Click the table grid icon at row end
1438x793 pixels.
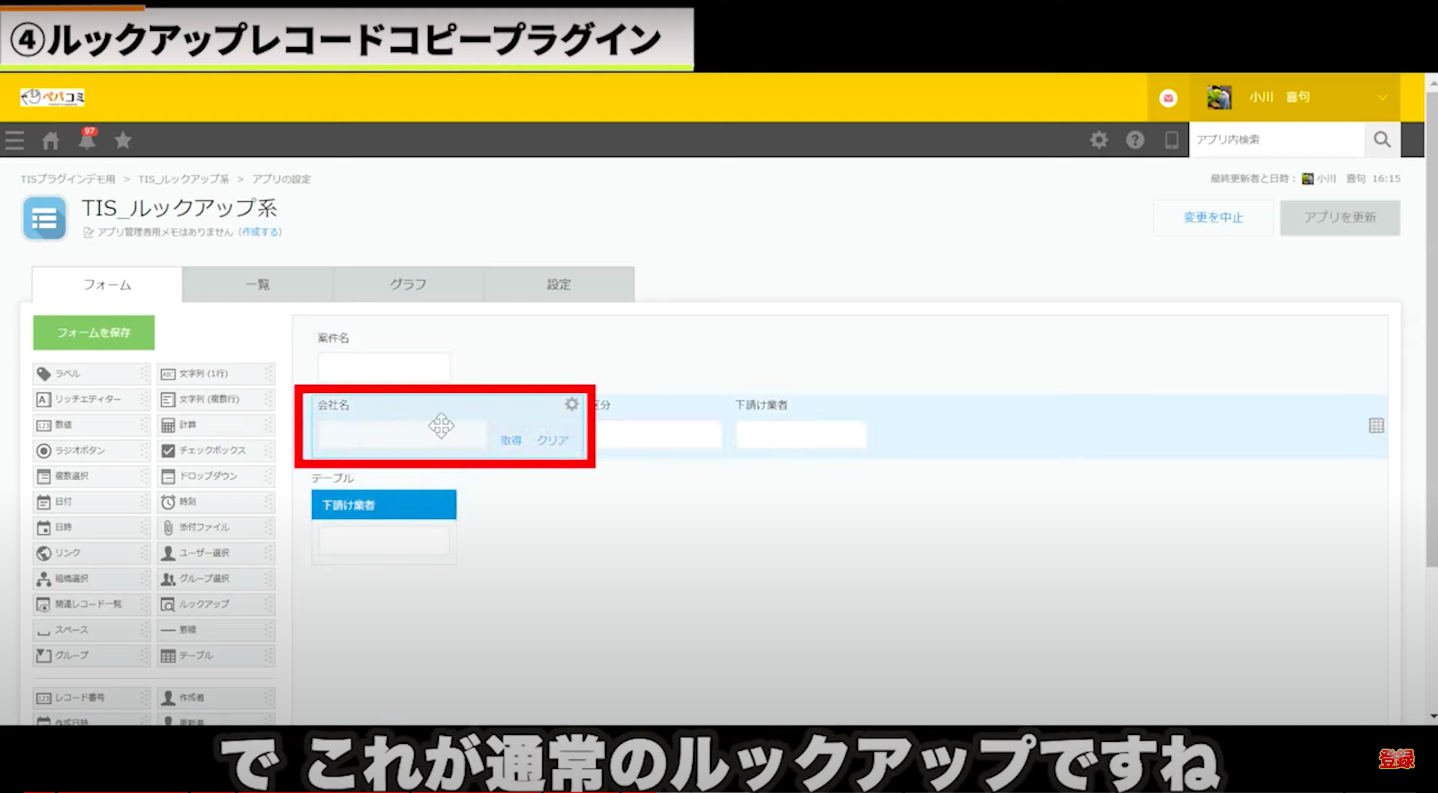pos(1376,426)
